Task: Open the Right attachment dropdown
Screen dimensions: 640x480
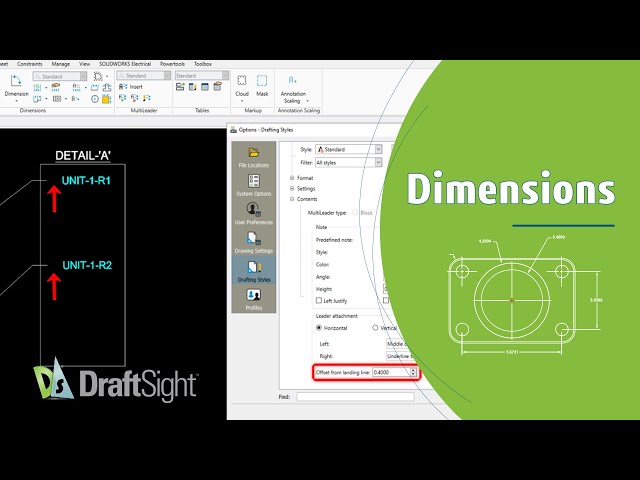Action: 400,356
